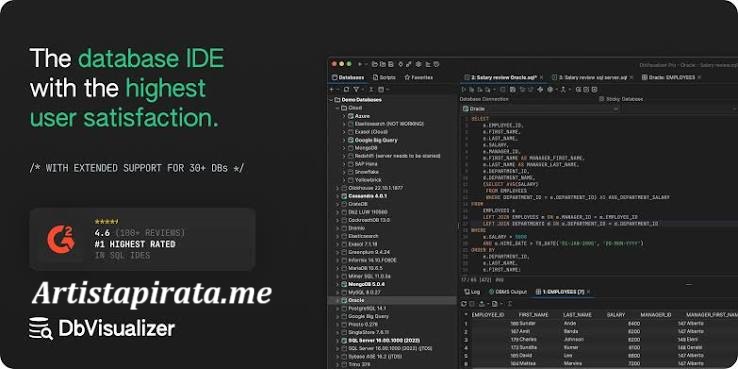Switch to the Scripts tab
Screen dimensions: 738x369
tap(384, 77)
